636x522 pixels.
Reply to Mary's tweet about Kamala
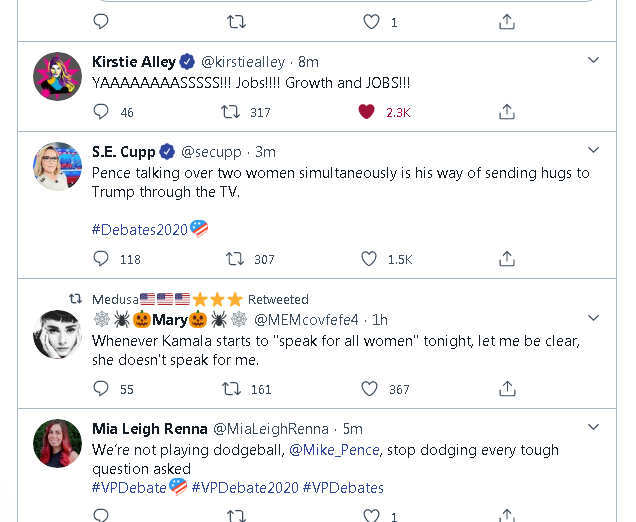coord(101,389)
